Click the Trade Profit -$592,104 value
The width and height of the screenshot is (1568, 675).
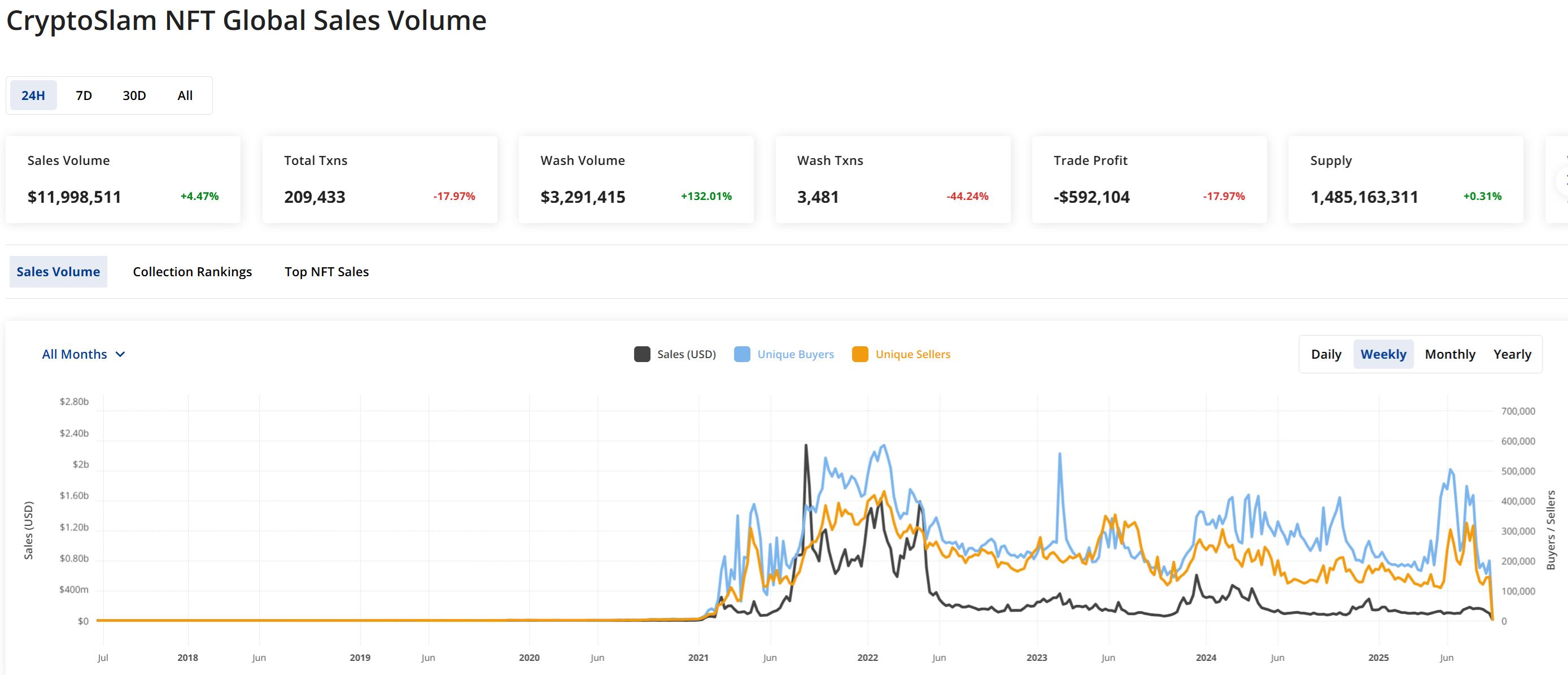click(x=1092, y=197)
